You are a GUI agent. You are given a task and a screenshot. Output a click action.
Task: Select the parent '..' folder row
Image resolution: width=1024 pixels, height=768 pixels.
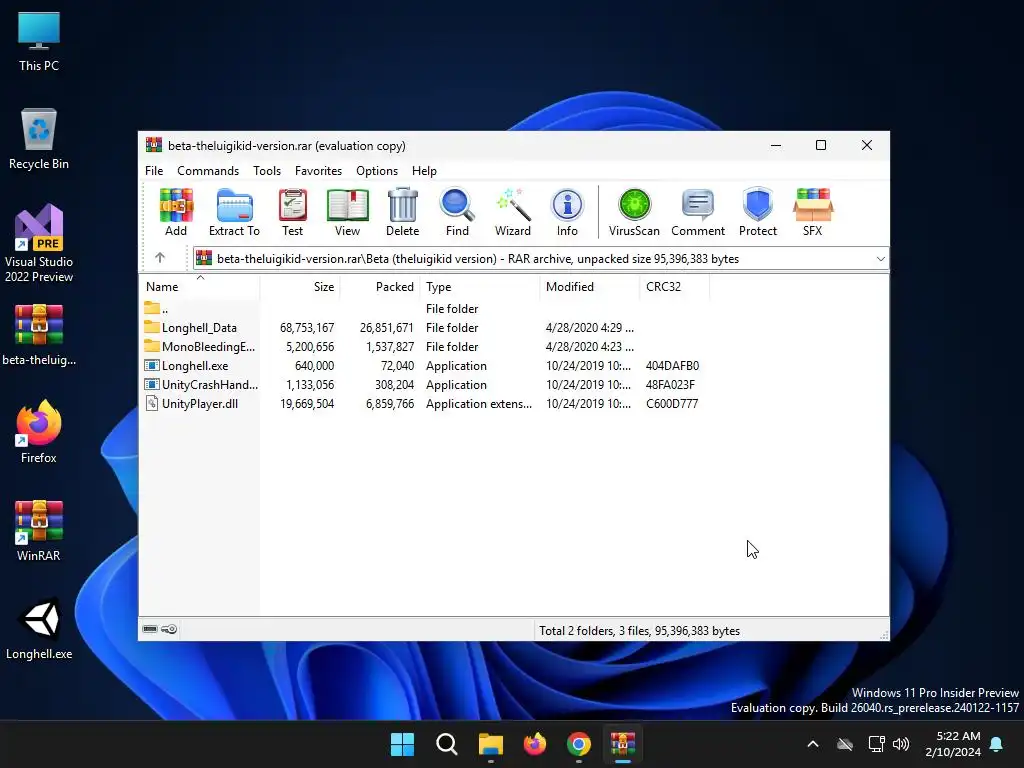pos(424,308)
